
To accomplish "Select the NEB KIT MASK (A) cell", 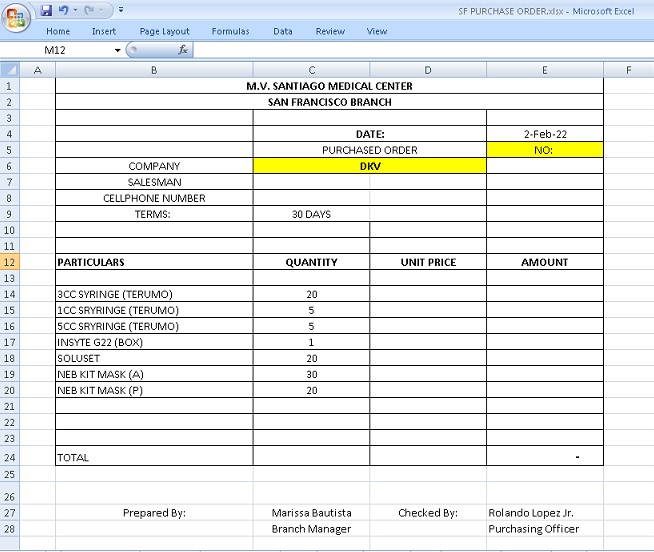I will (x=154, y=374).
